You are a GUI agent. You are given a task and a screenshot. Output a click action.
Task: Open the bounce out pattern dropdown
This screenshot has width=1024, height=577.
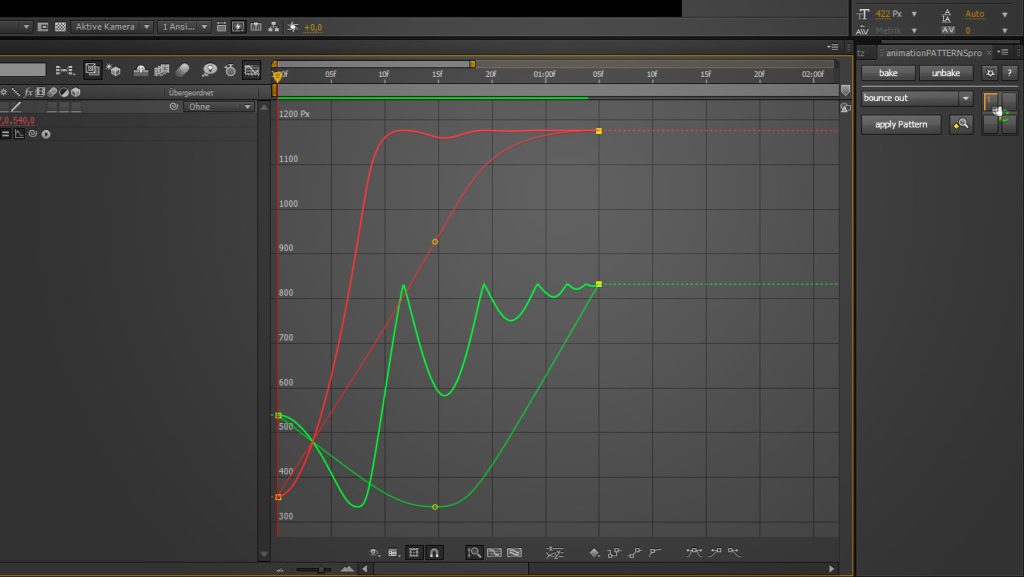(x=965, y=98)
